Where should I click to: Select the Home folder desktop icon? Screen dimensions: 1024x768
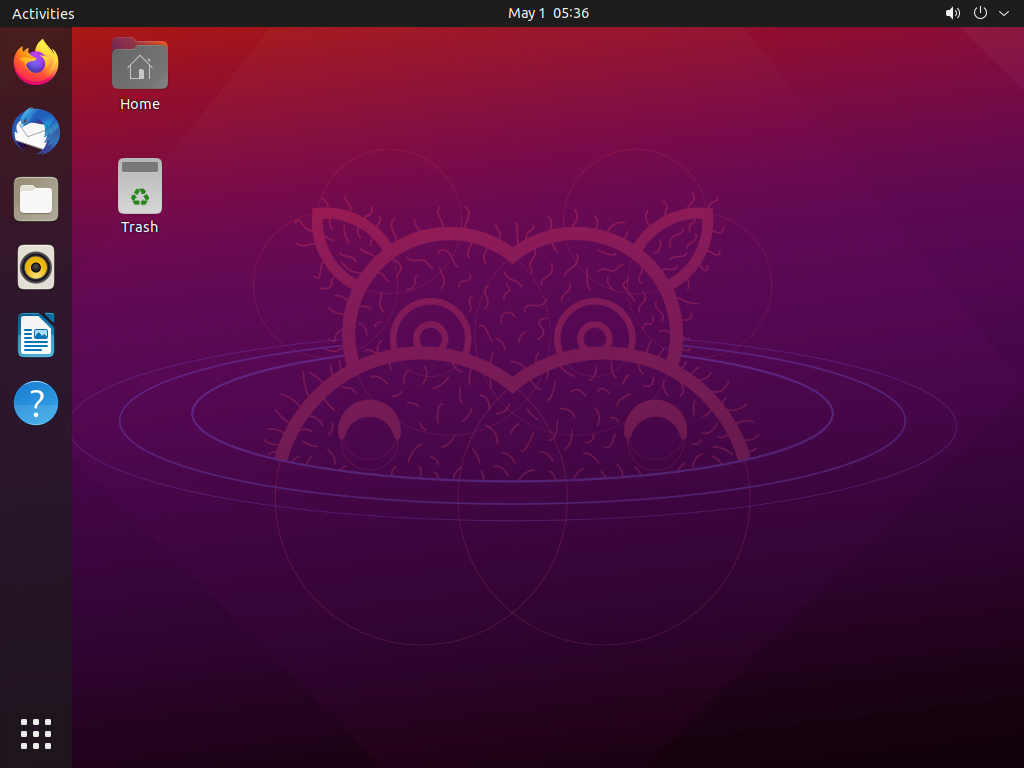coord(140,63)
